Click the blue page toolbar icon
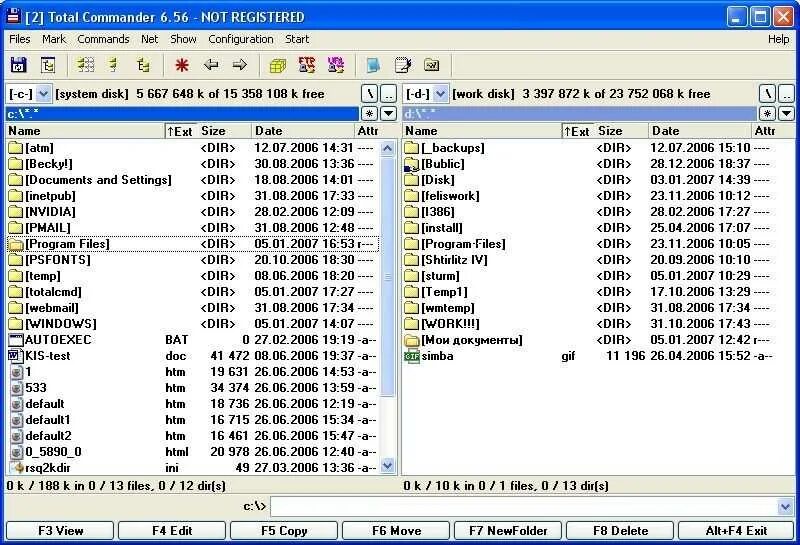 tap(373, 65)
